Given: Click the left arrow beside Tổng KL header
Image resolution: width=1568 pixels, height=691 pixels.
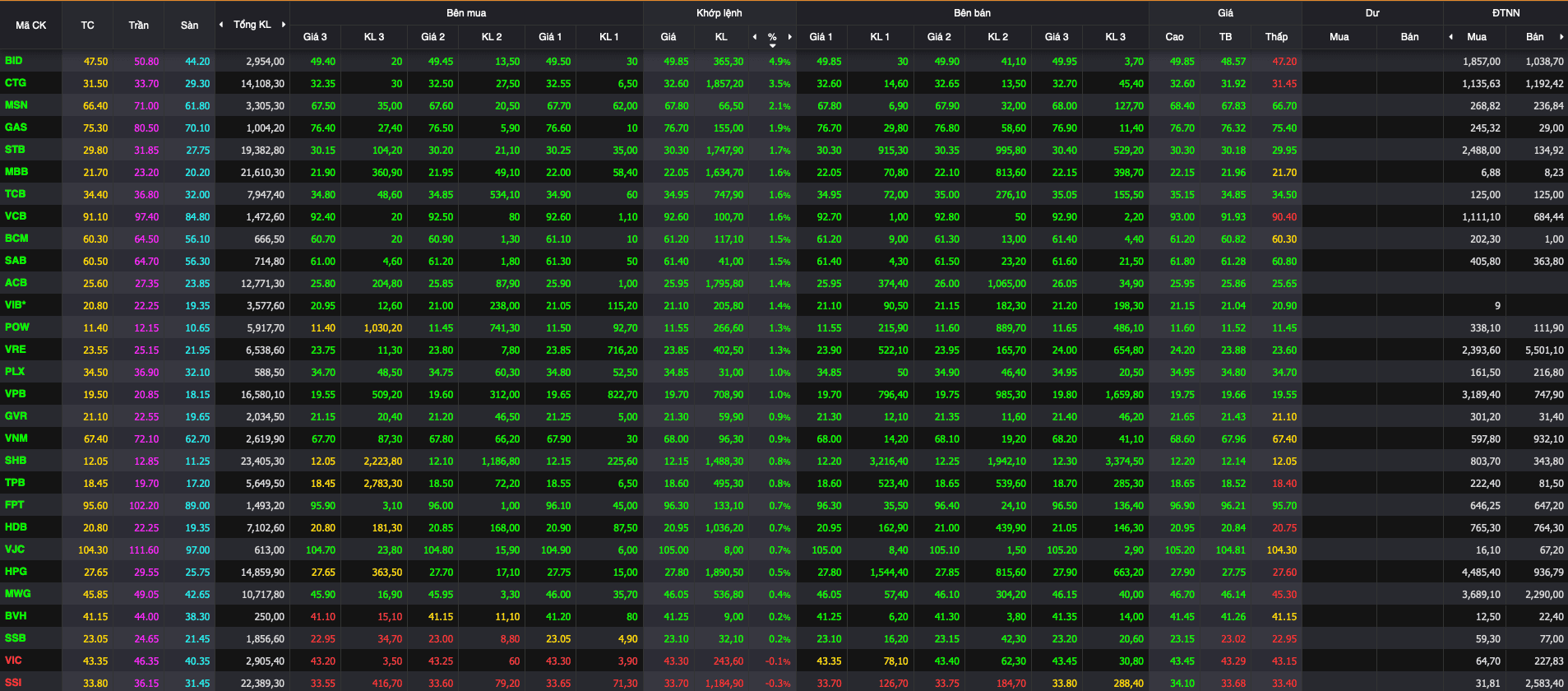Looking at the screenshot, I should pos(221,25).
